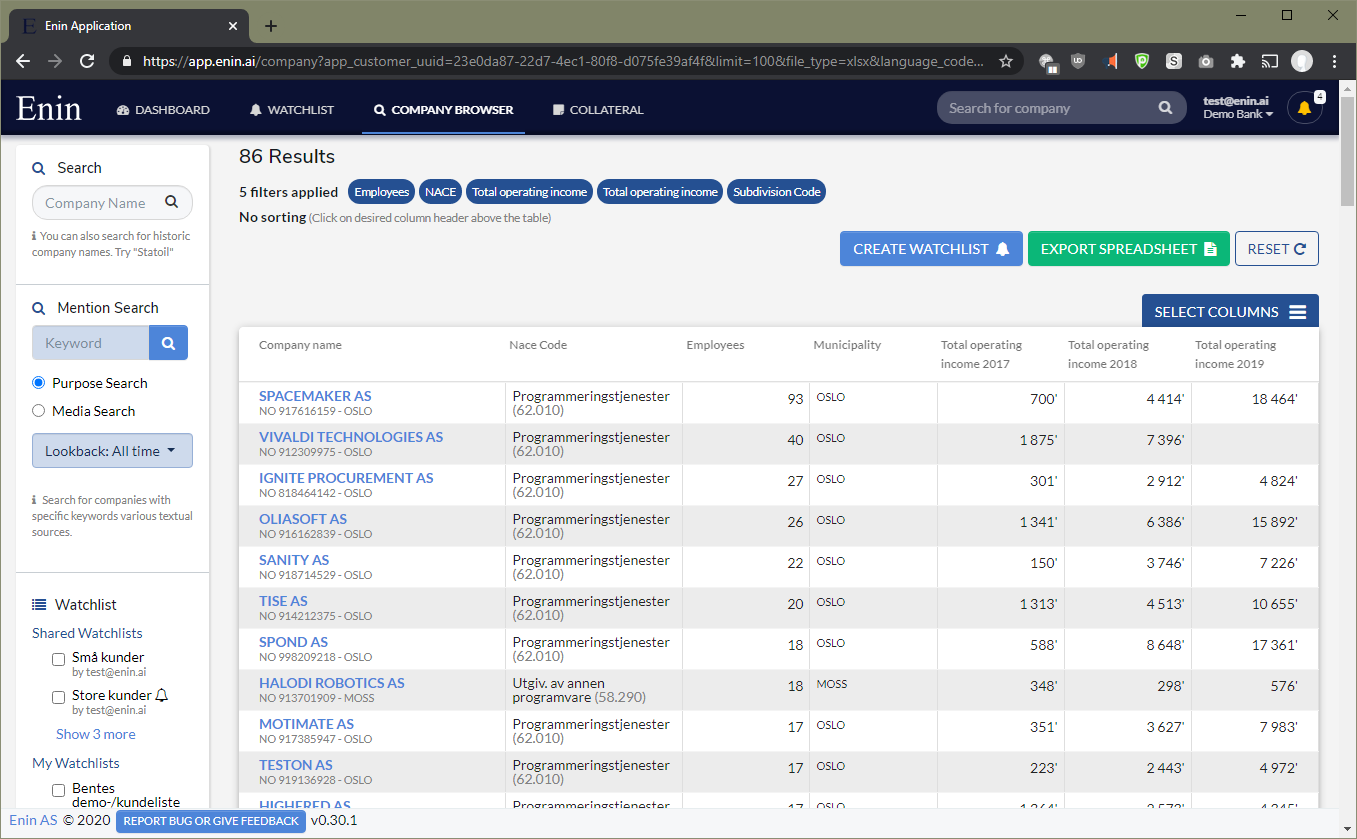Click the bell icon next to Store kunder
This screenshot has width=1357, height=839.
(x=162, y=695)
